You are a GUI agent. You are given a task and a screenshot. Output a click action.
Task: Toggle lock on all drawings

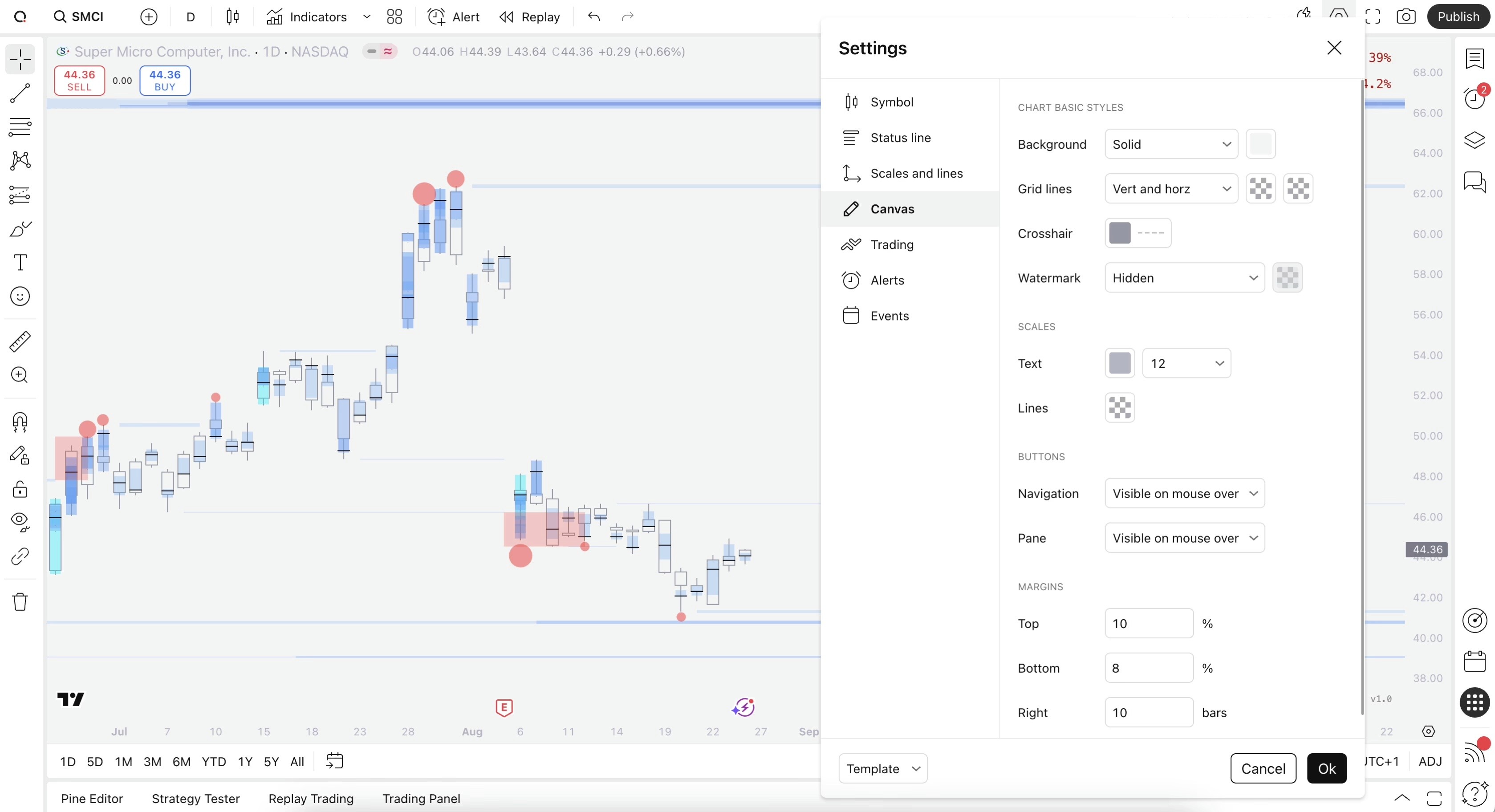click(20, 489)
